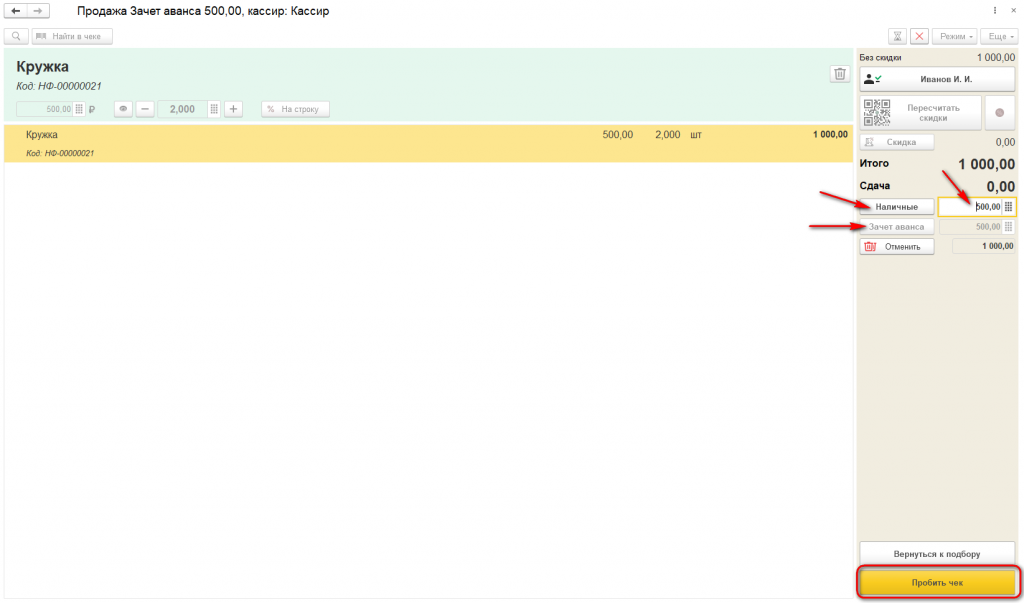
Task: Open search with the magnifier icon
Action: (16, 37)
